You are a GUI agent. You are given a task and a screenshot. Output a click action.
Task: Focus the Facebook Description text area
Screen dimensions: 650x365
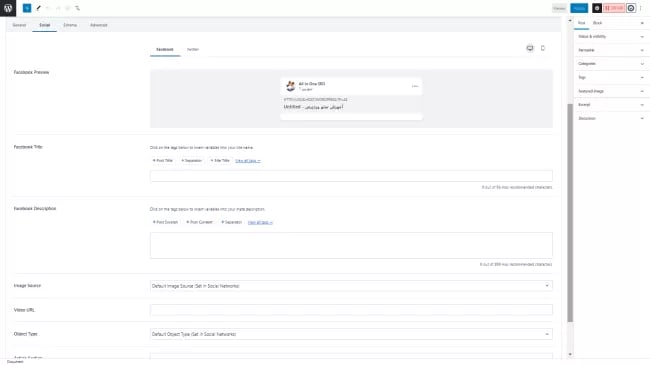[351, 246]
